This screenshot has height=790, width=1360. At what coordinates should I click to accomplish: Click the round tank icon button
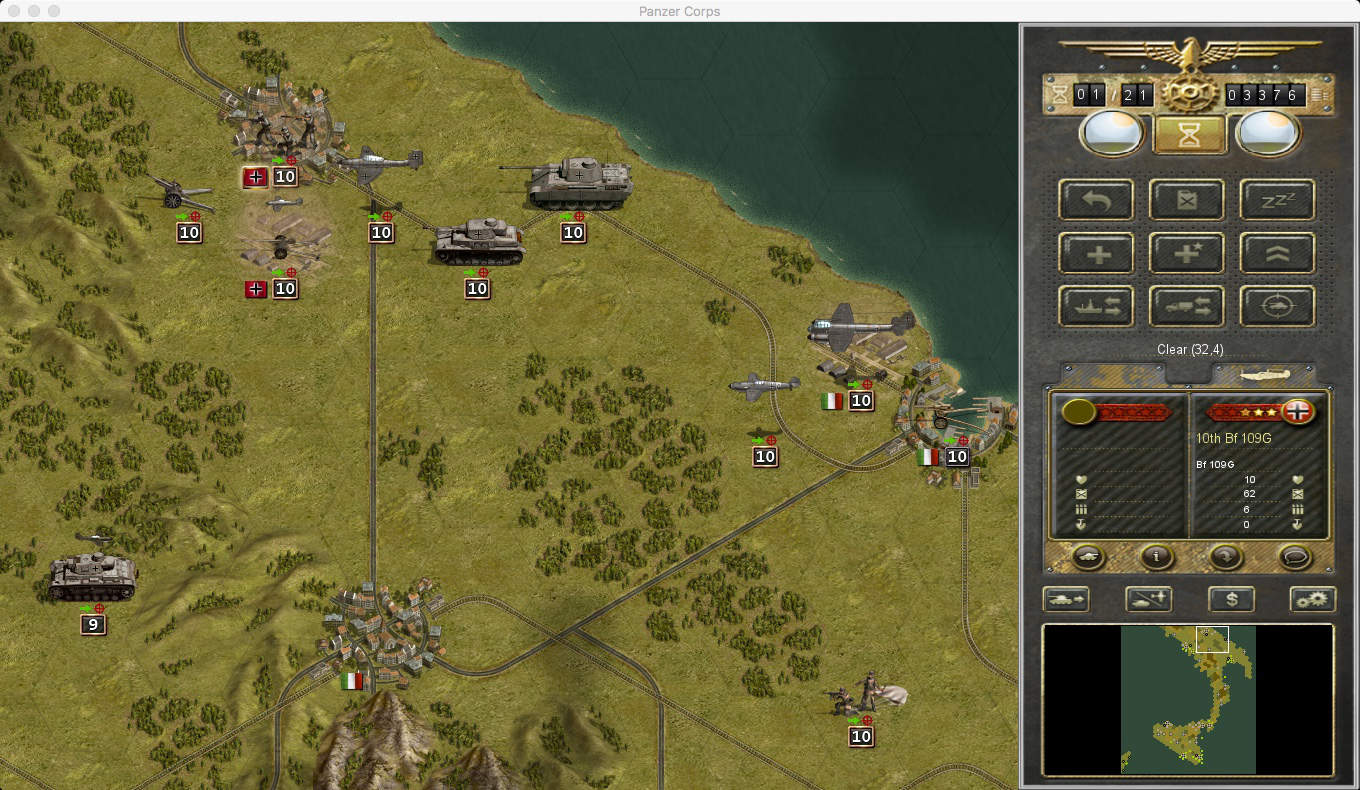click(1088, 557)
